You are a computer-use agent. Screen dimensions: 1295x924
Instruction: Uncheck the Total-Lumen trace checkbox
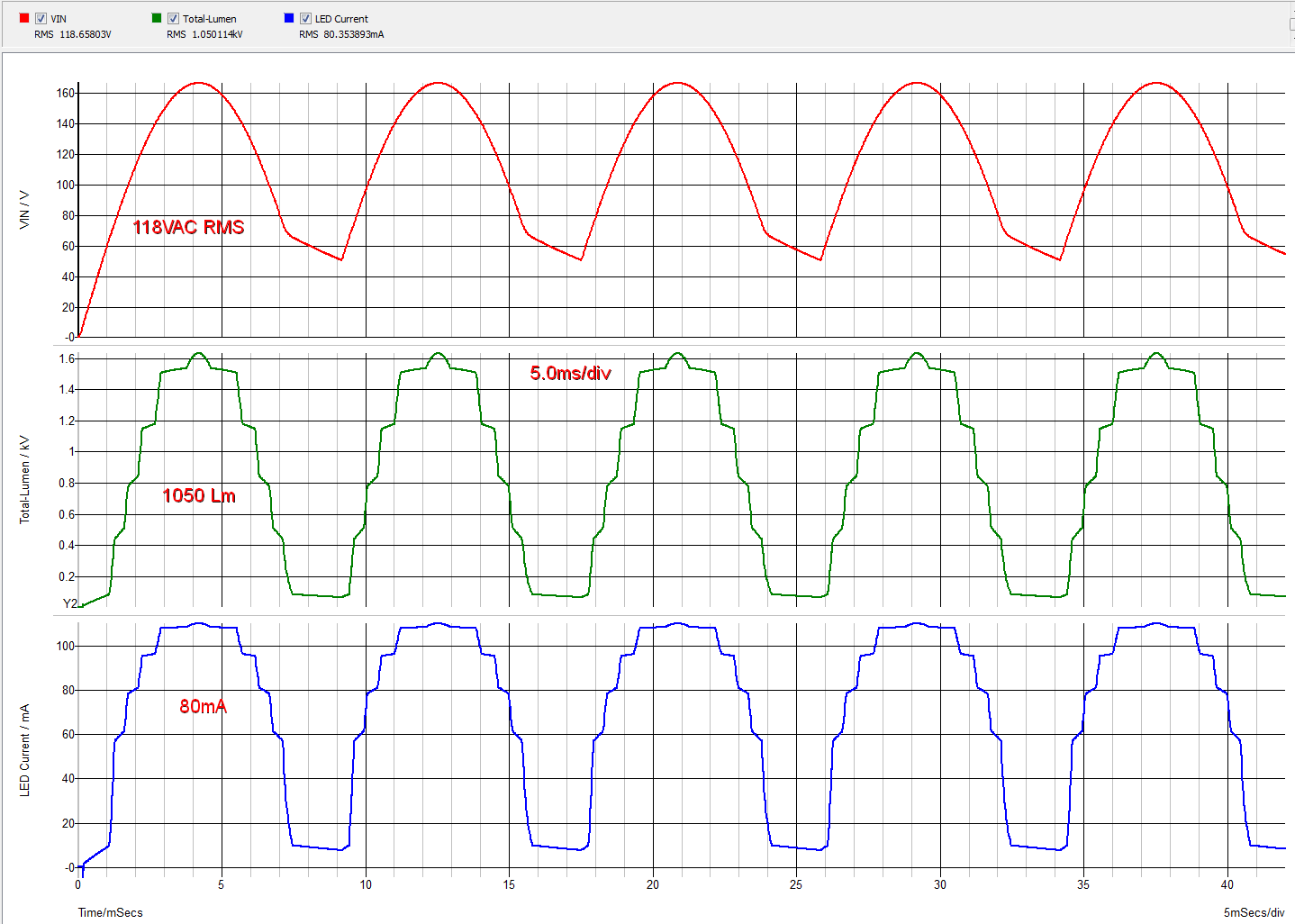[173, 18]
